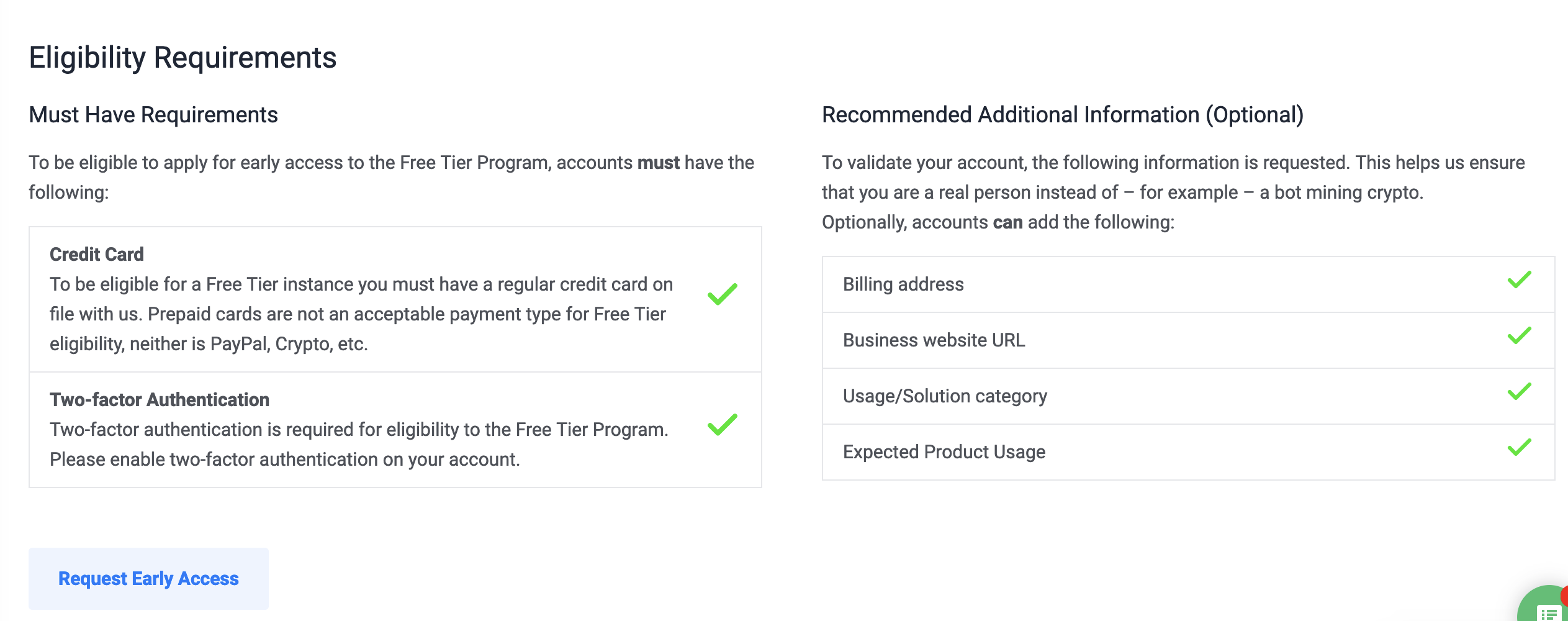Click the Expected Product Usage checkmark
The image size is (1568, 621).
click(1520, 448)
